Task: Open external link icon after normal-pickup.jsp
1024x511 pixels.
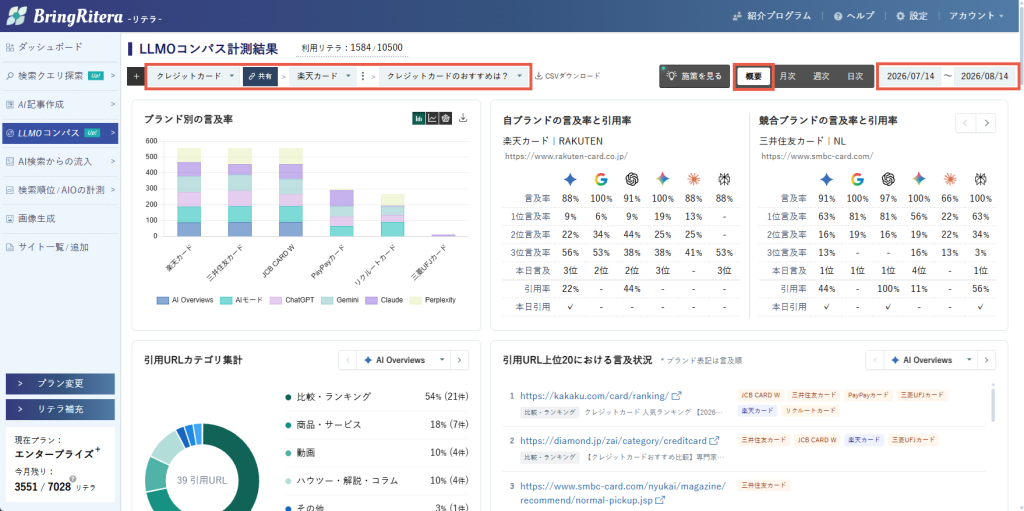Action: (660, 500)
